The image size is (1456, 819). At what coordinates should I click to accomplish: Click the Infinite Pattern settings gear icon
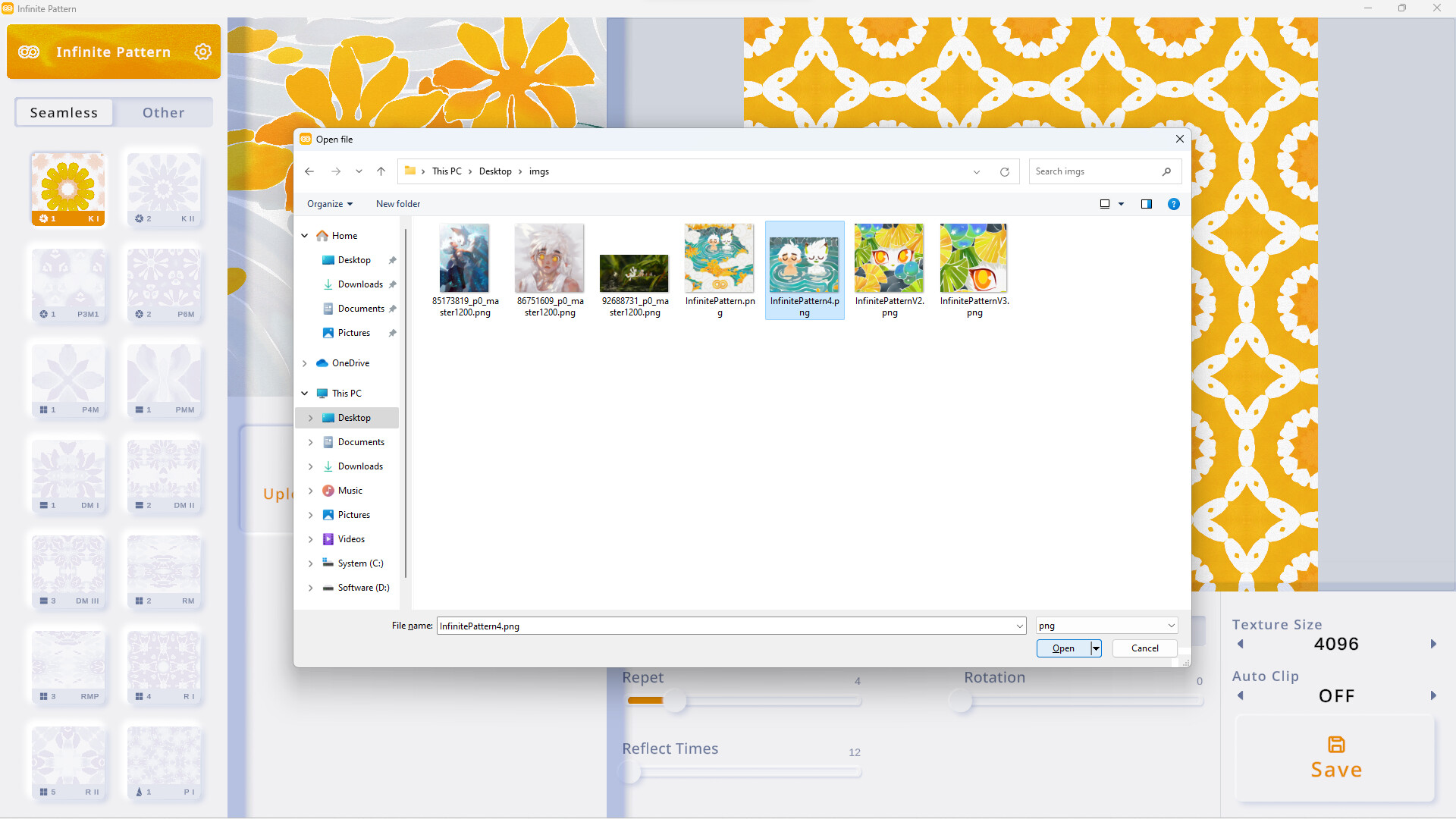[203, 51]
